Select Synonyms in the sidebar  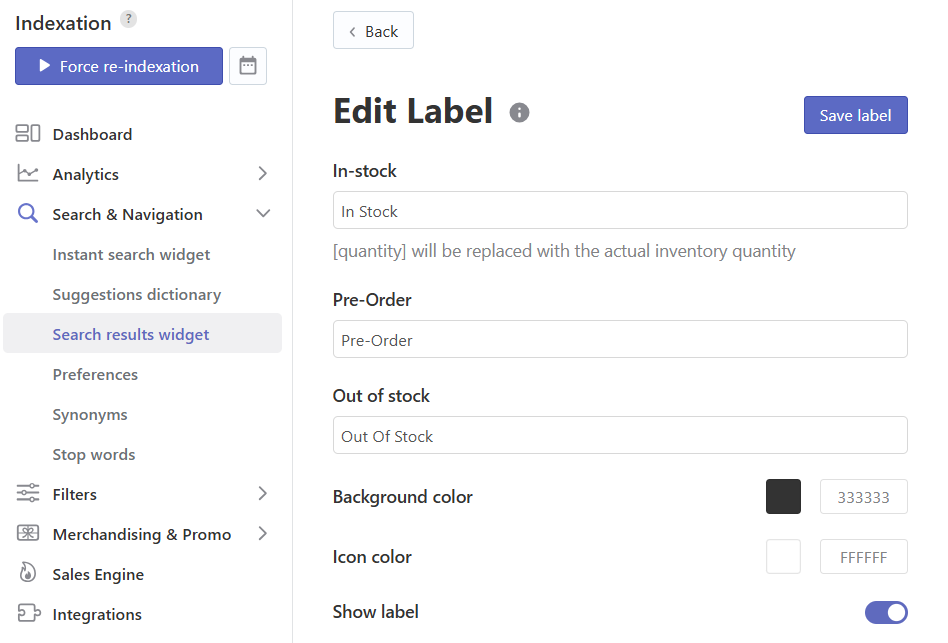tap(90, 415)
